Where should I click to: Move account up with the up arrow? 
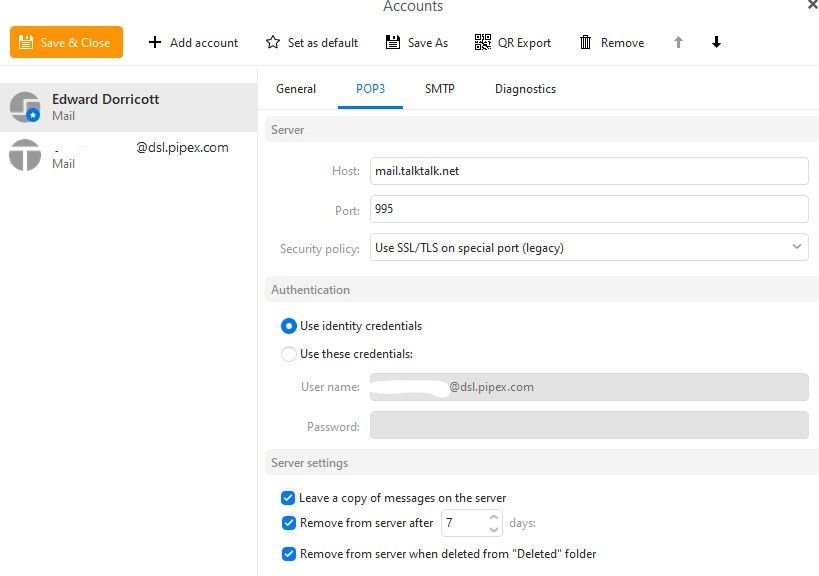[678, 42]
